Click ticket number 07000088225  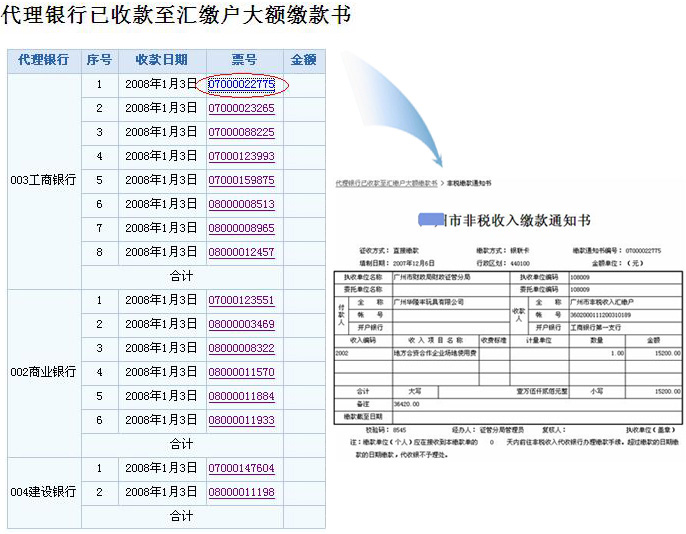coord(241,132)
